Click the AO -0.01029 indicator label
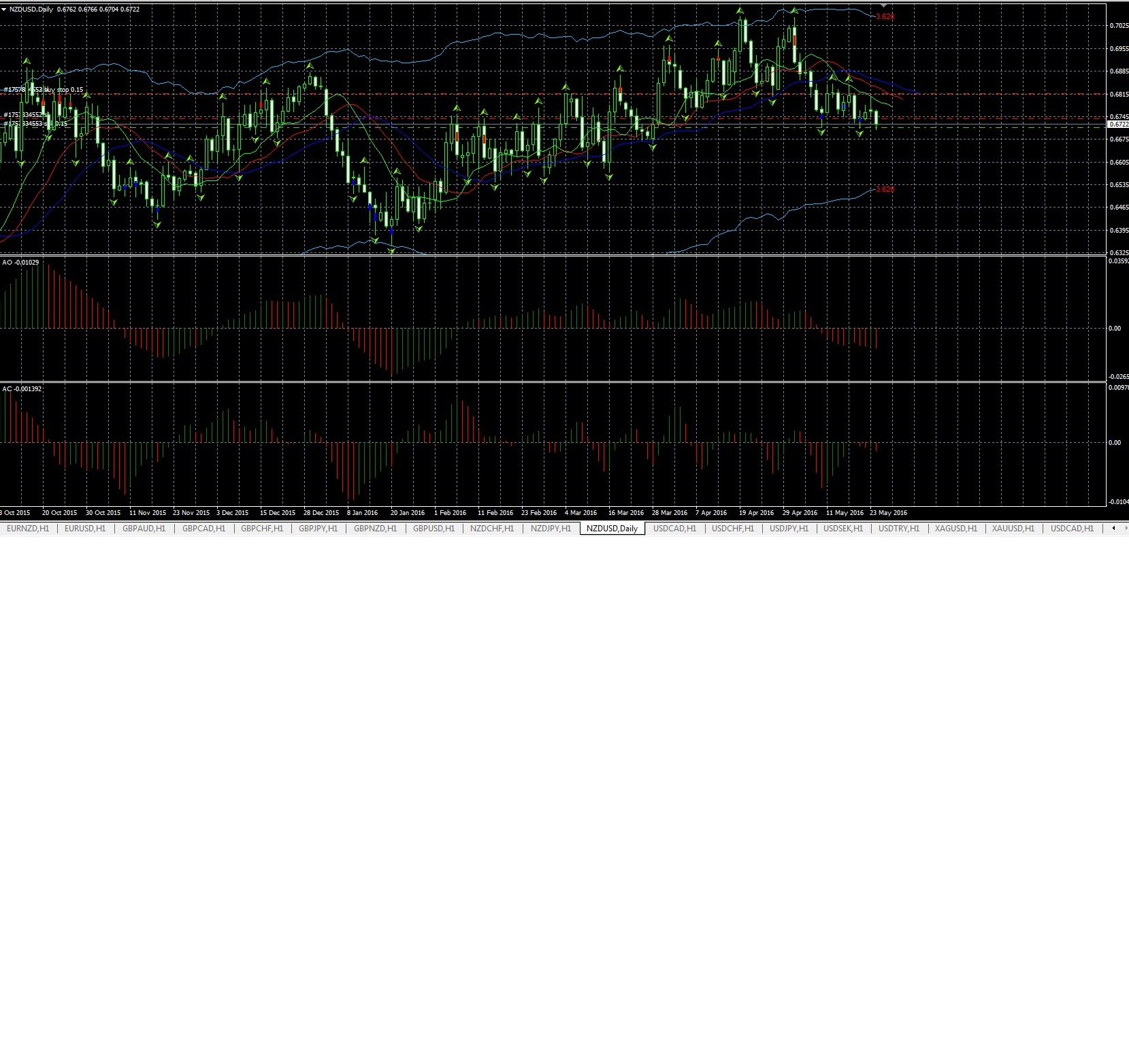 pyautogui.click(x=21, y=263)
